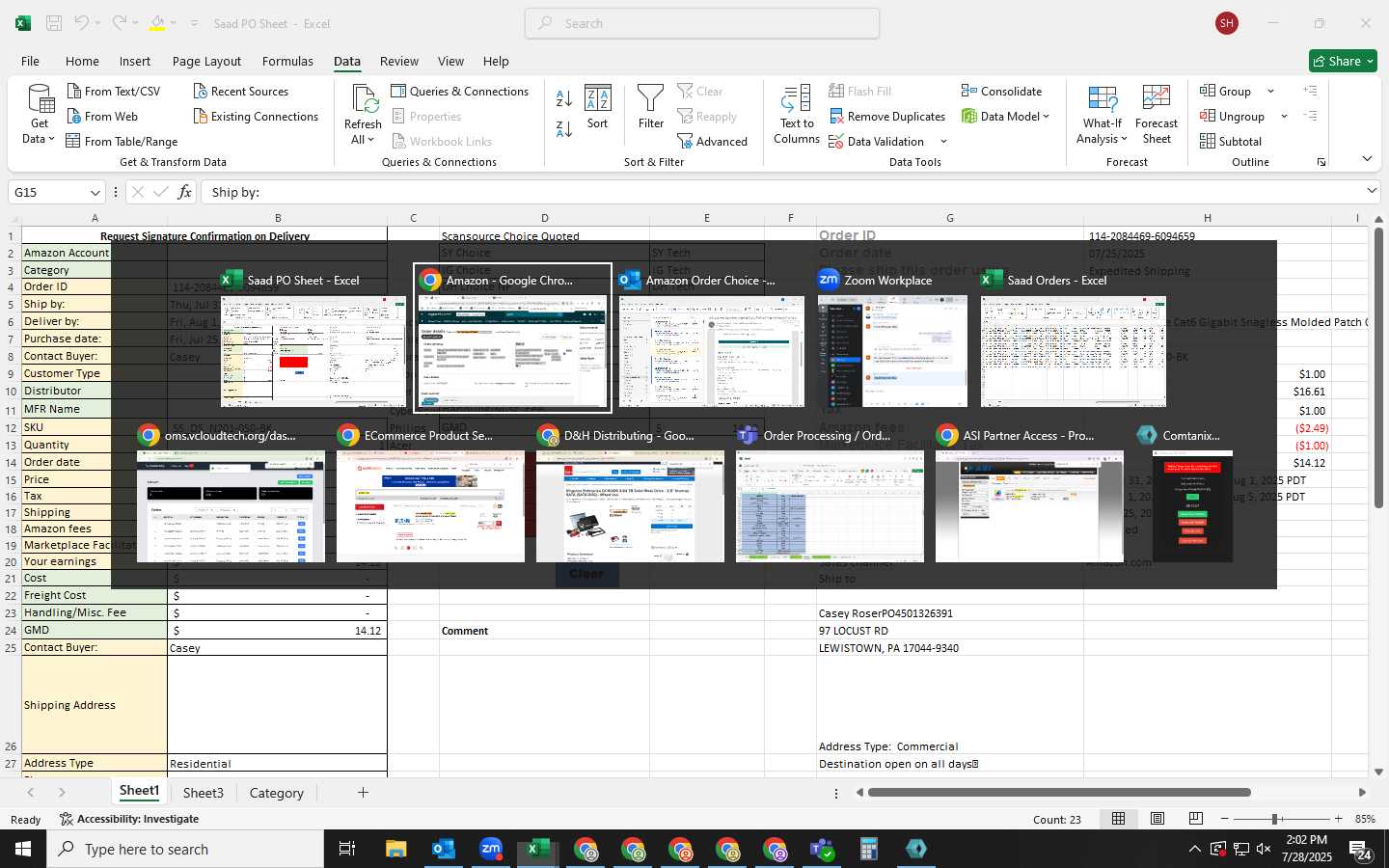Open the Sort dialog
Screen dimensions: 1389x868
598,106
